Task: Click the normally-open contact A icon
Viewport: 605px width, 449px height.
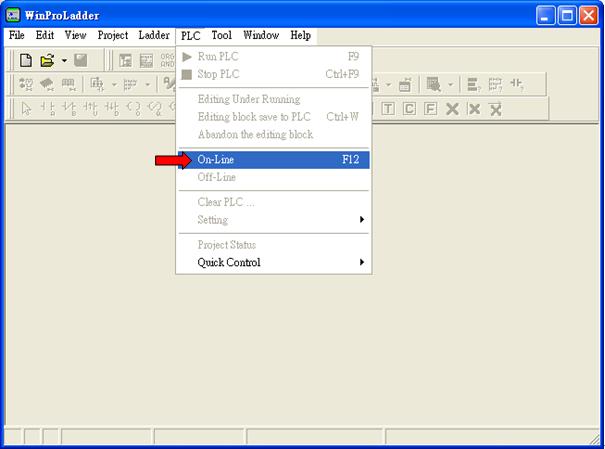Action: pyautogui.click(x=48, y=109)
